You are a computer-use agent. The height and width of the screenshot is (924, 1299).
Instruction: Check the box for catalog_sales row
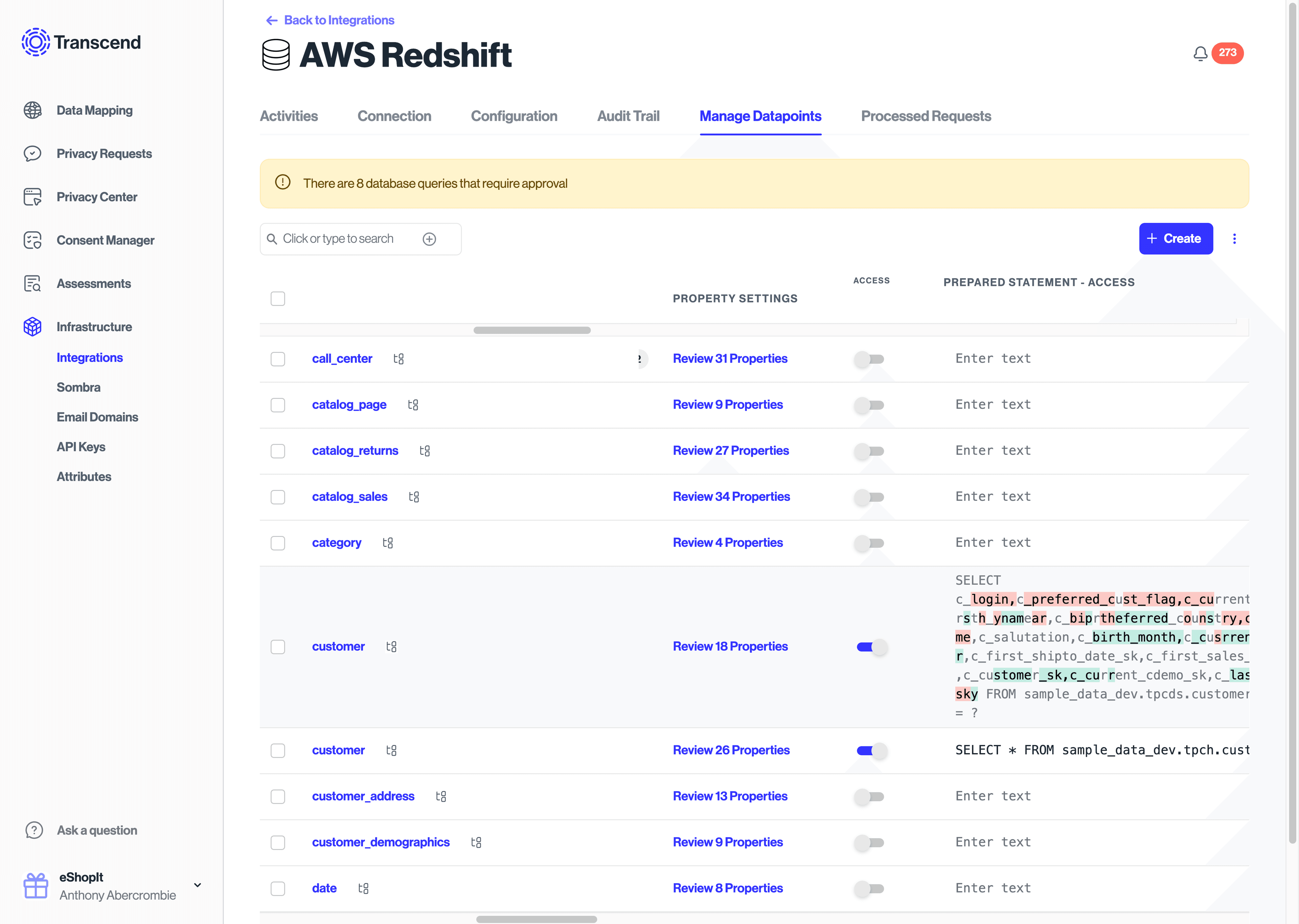pos(277,497)
